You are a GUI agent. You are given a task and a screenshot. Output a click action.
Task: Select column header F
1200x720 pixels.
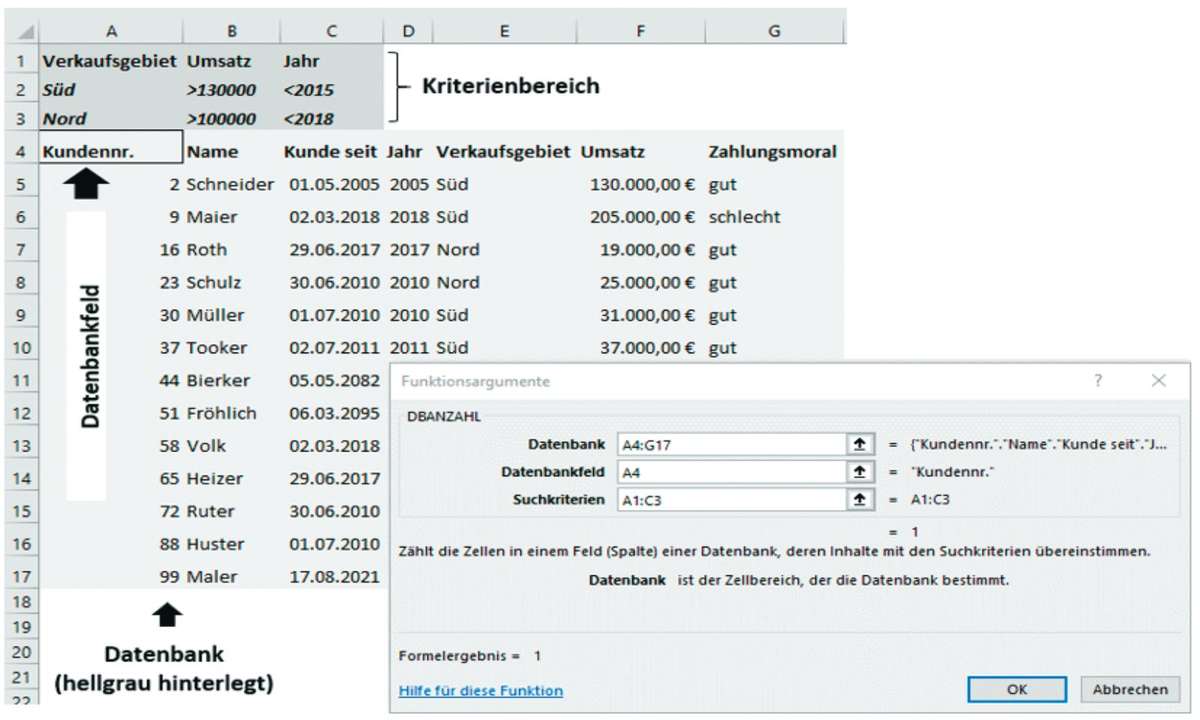click(640, 31)
